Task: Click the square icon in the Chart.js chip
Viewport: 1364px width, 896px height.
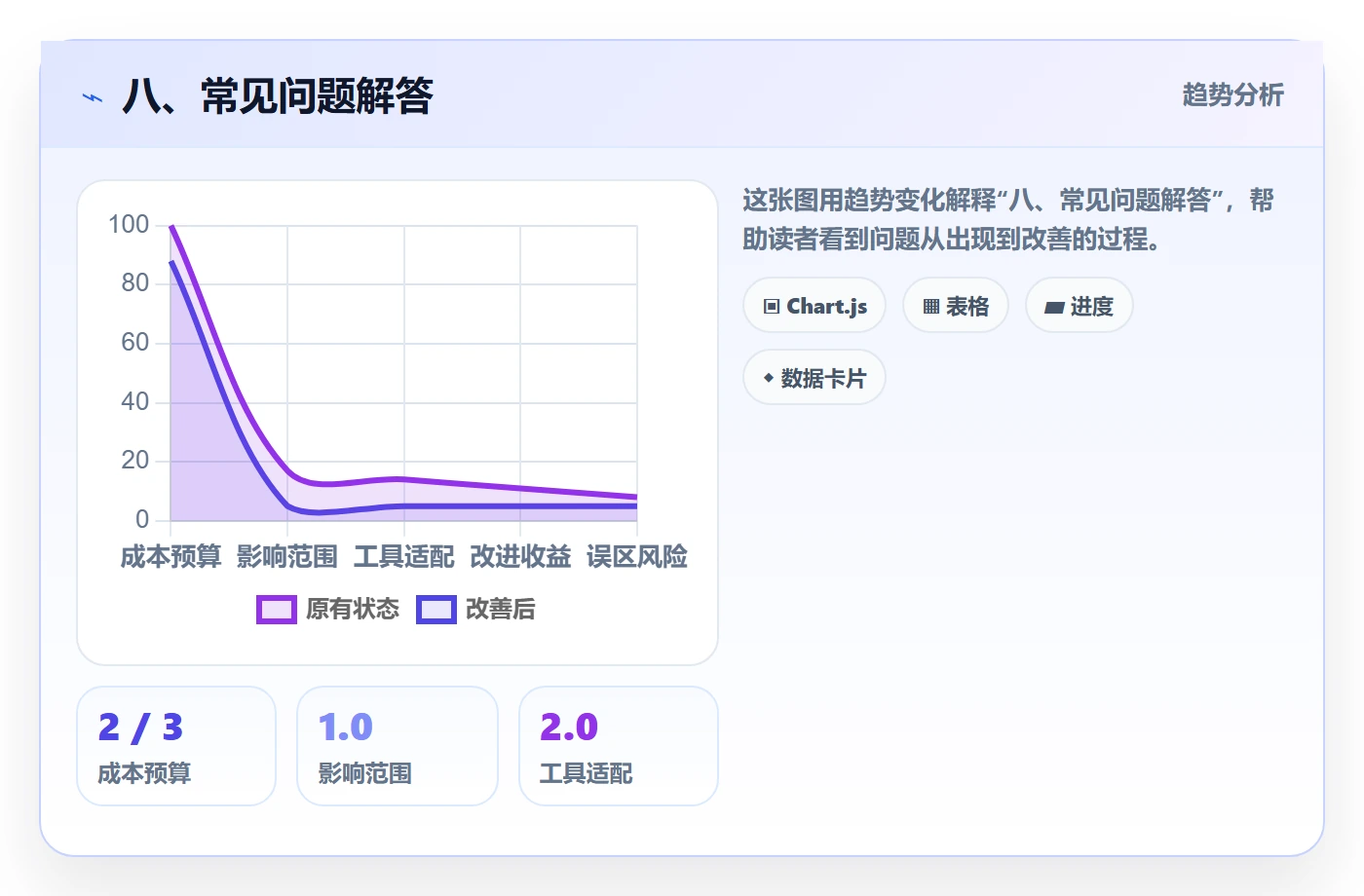Action: 772,307
